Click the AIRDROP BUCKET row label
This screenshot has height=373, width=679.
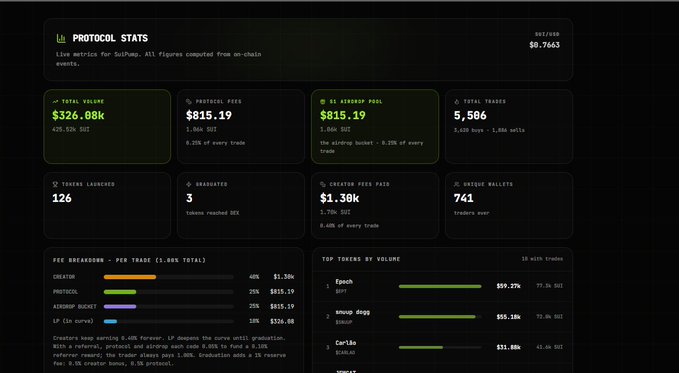(x=74, y=307)
